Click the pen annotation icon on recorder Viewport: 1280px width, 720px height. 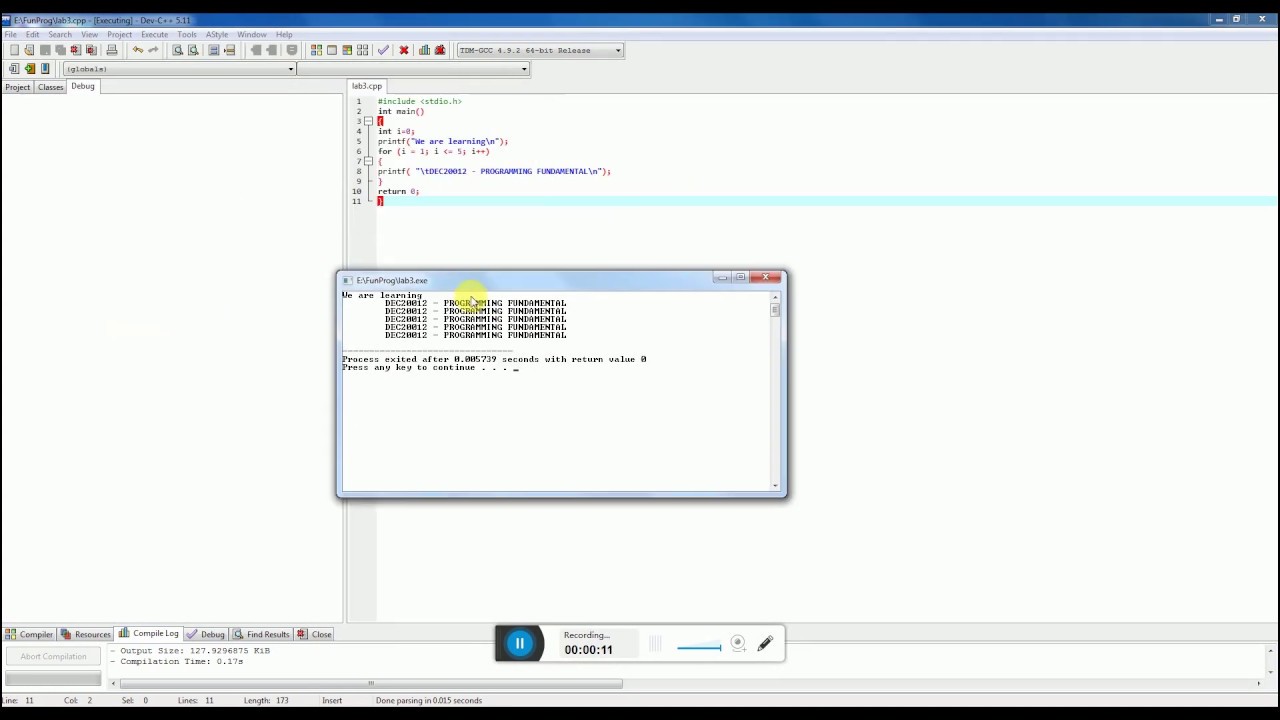pyautogui.click(x=765, y=644)
